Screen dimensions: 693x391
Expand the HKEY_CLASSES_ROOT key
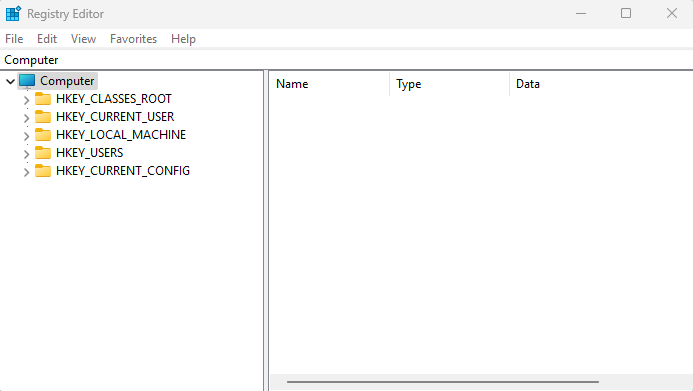(x=27, y=100)
